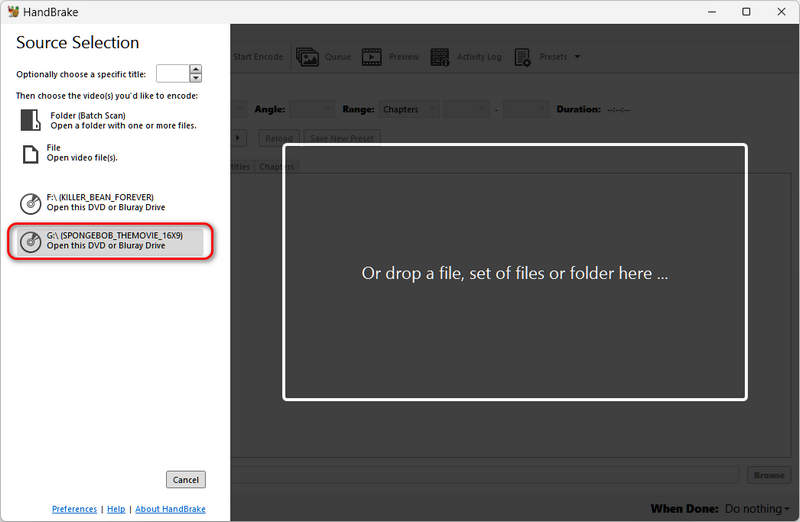Open the Presets icon in toolbar
The height and width of the screenshot is (522, 800).
pyautogui.click(x=522, y=57)
